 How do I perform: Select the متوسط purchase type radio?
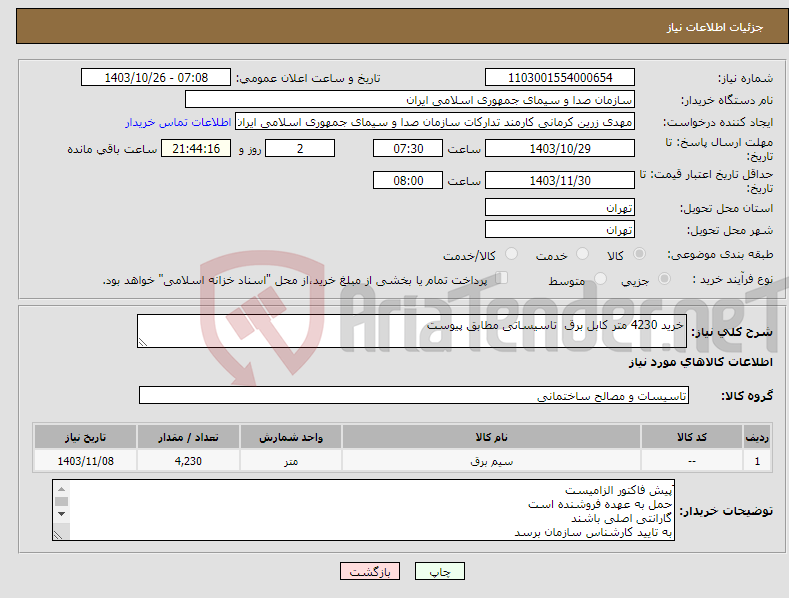coord(600,278)
